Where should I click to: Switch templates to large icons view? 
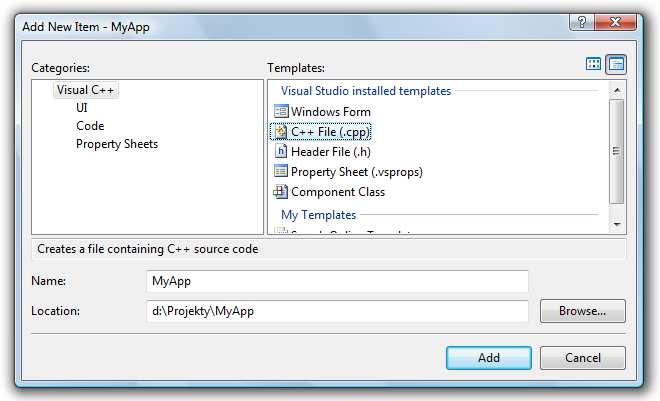coord(593,64)
